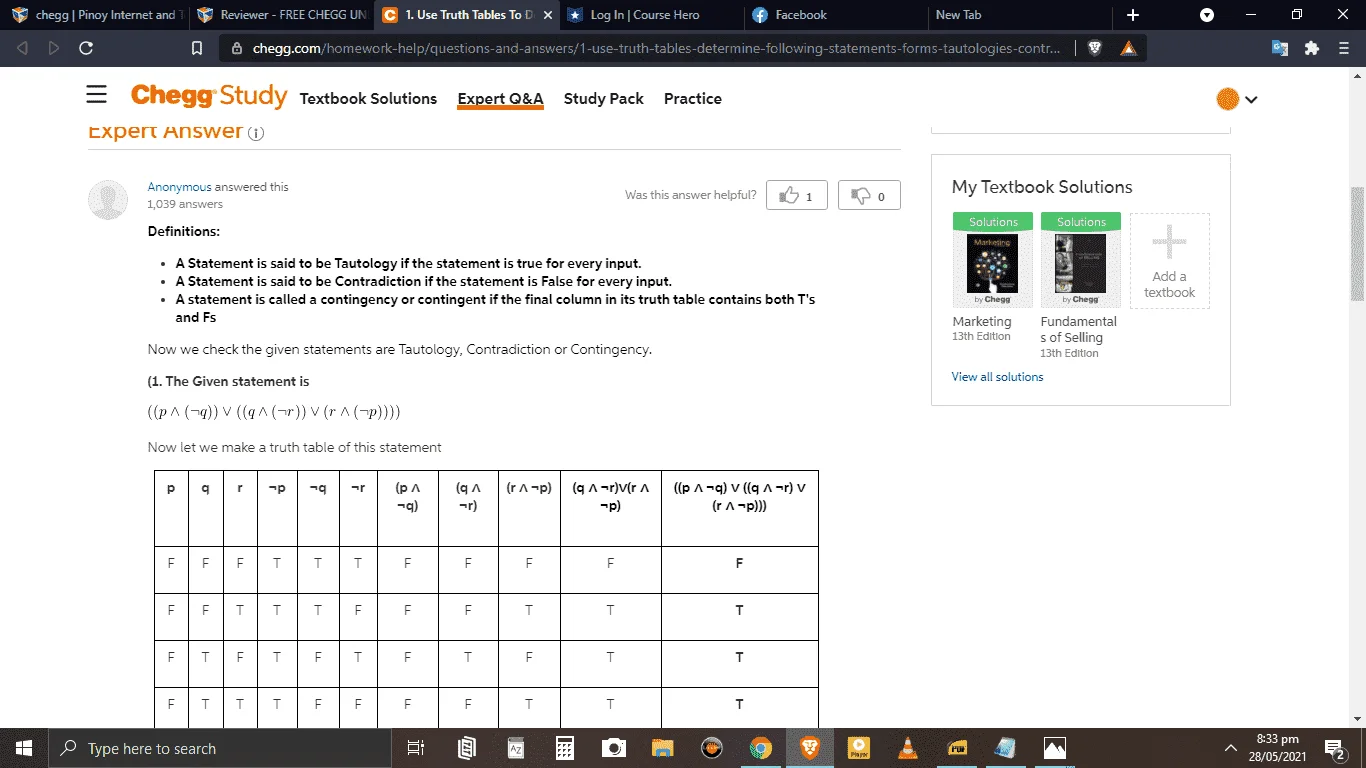This screenshot has width=1366, height=768.
Task: Open the Calculator taskbar icon
Action: pyautogui.click(x=565, y=748)
